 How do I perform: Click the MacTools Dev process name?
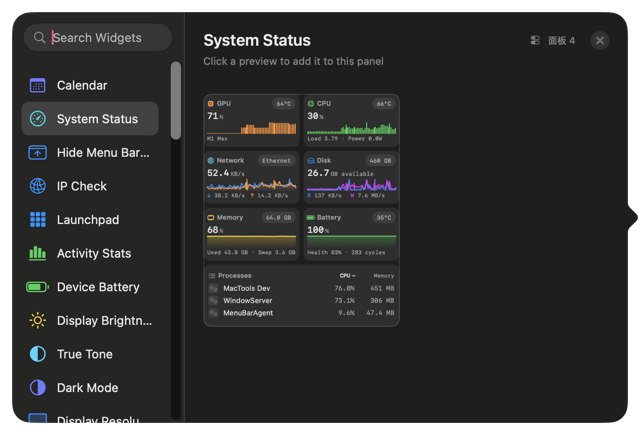(247, 288)
